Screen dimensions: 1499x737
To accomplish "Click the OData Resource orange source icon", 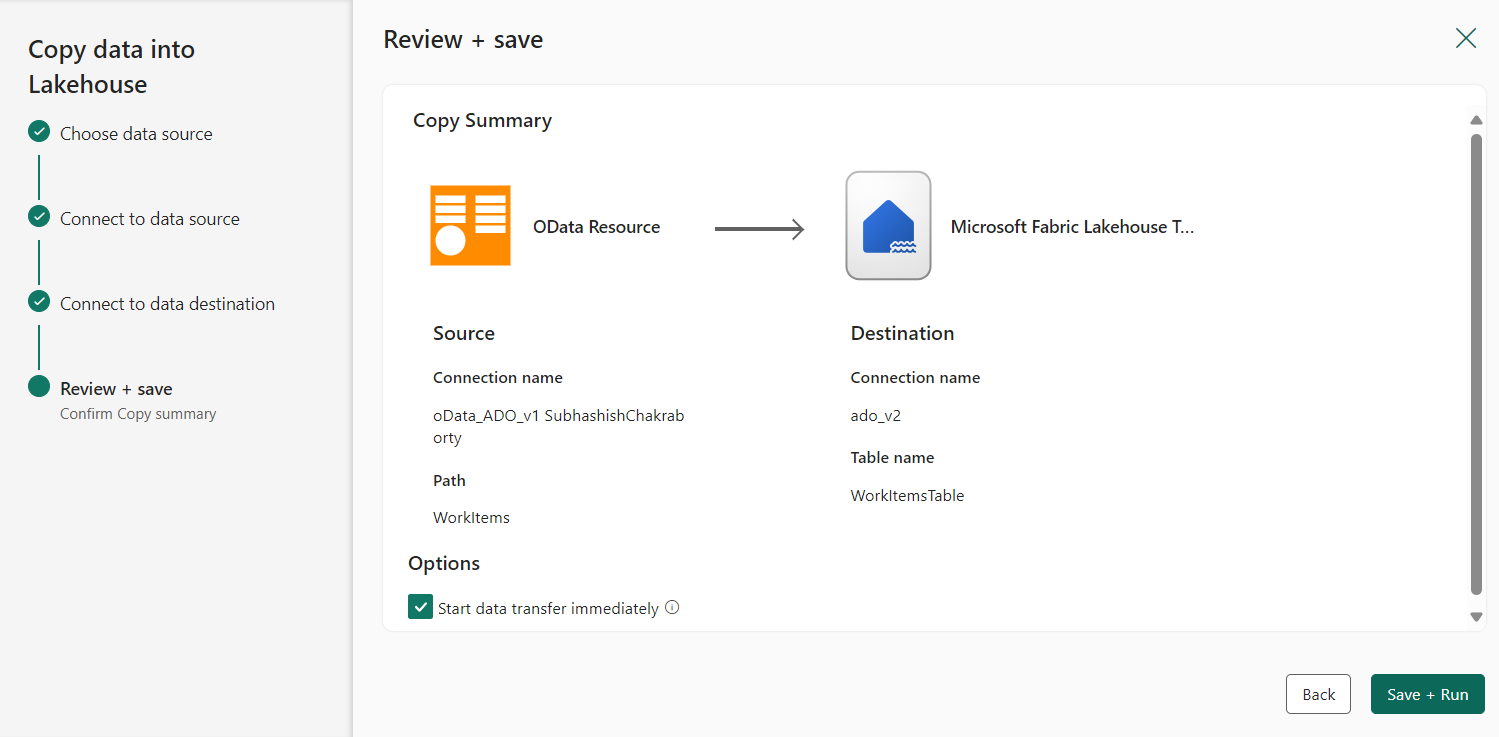I will tap(470, 225).
